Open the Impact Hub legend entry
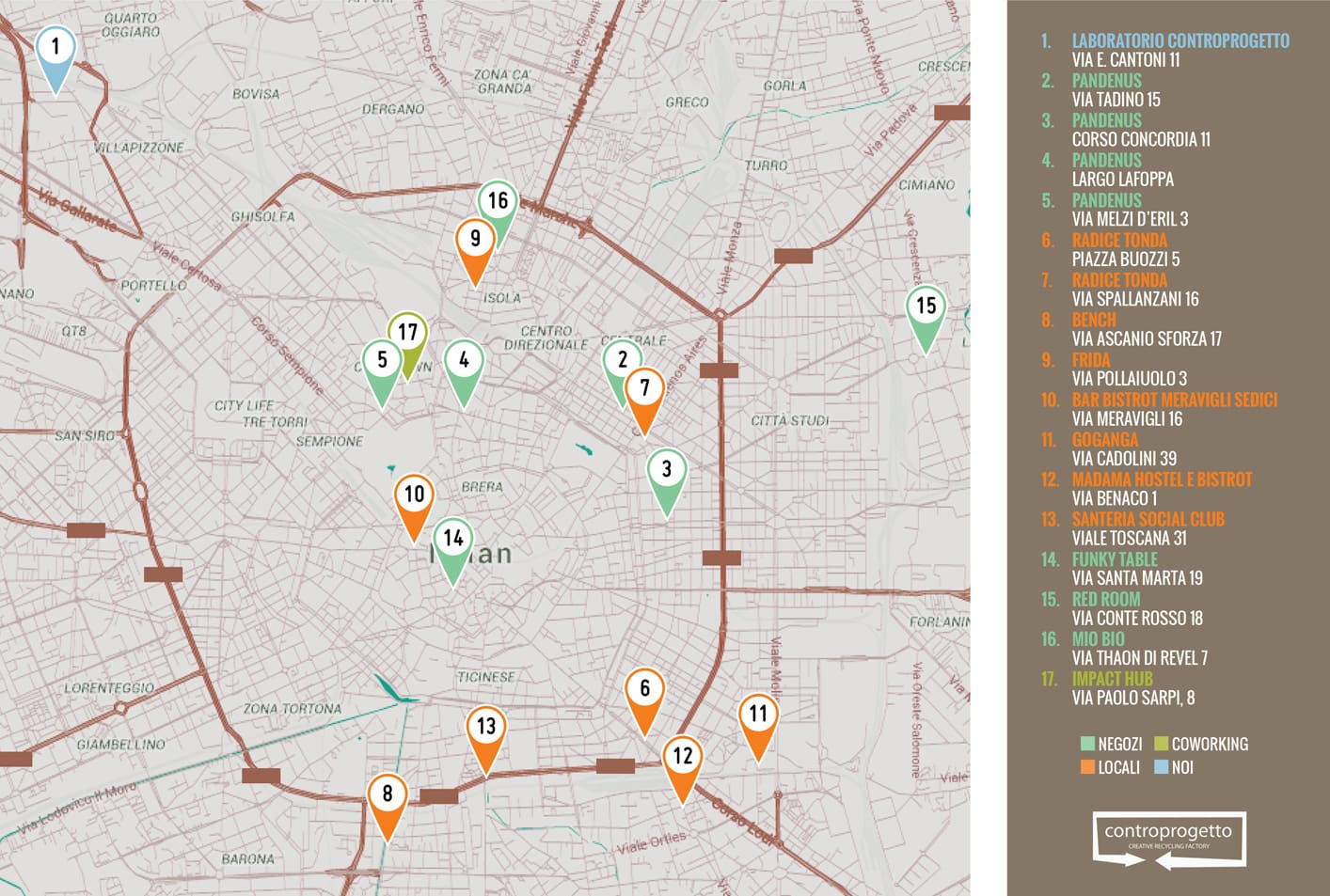The height and width of the screenshot is (896, 1330). pyautogui.click(x=1113, y=679)
